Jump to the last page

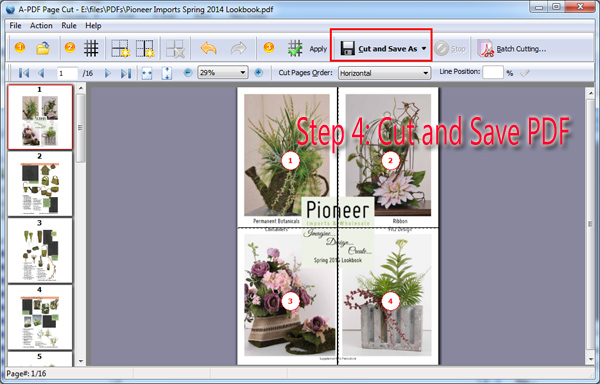click(x=126, y=73)
